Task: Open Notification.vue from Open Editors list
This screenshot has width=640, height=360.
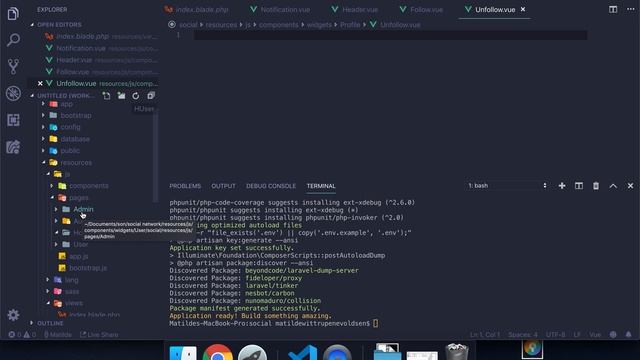Action: click(x=81, y=48)
